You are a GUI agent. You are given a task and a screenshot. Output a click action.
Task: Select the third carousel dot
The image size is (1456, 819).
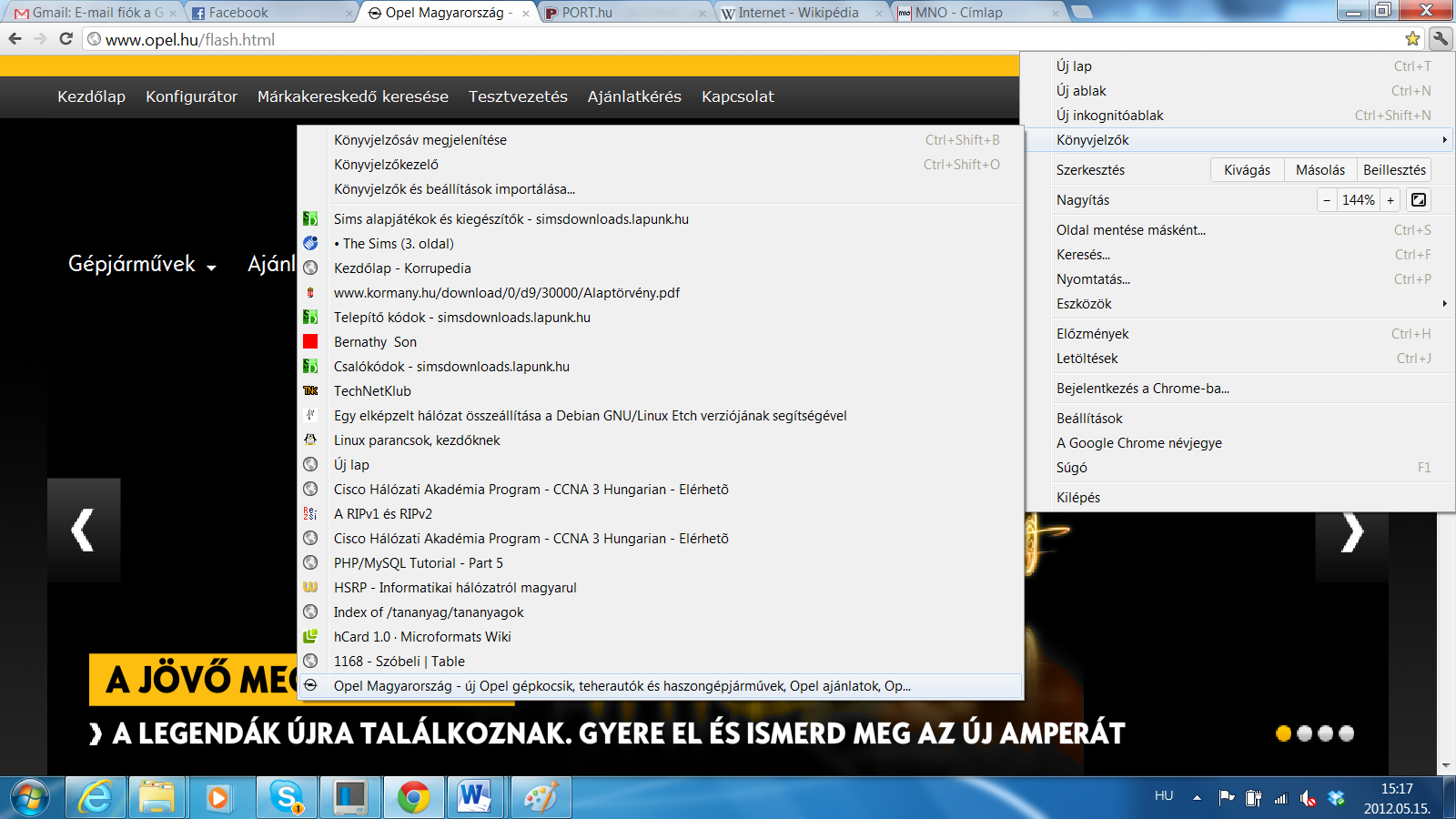click(x=1326, y=733)
